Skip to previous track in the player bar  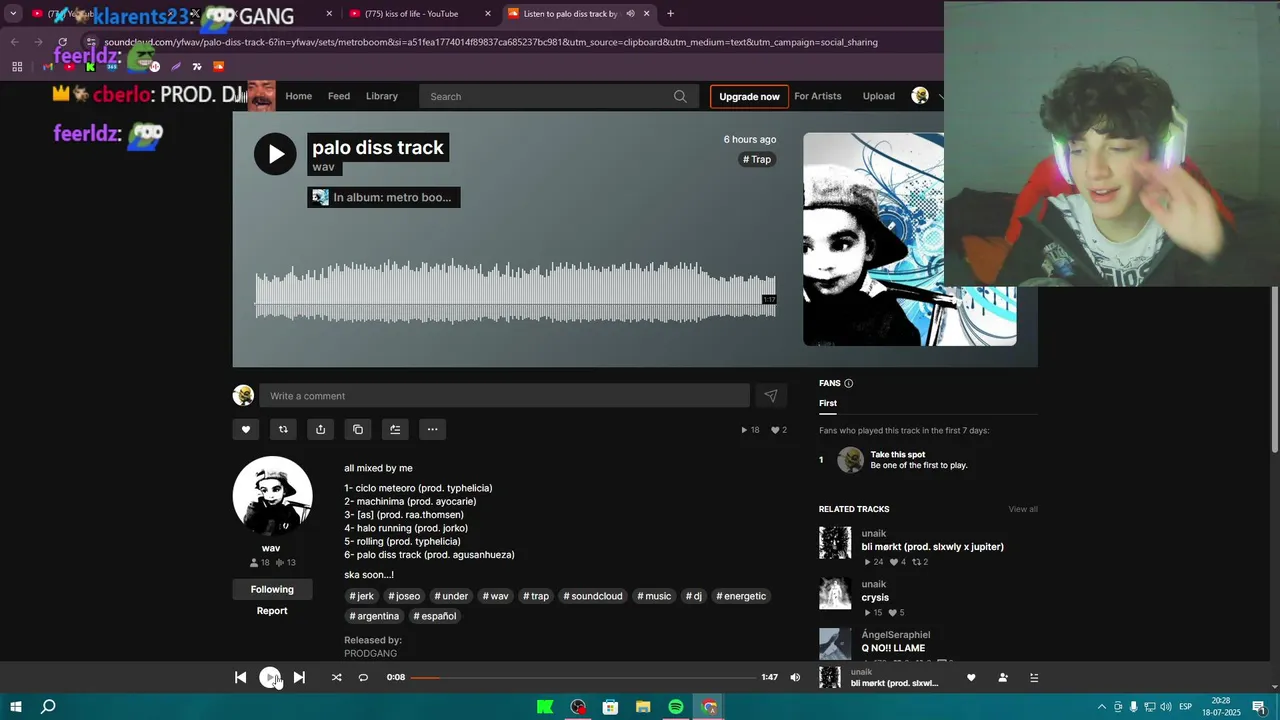pos(241,677)
